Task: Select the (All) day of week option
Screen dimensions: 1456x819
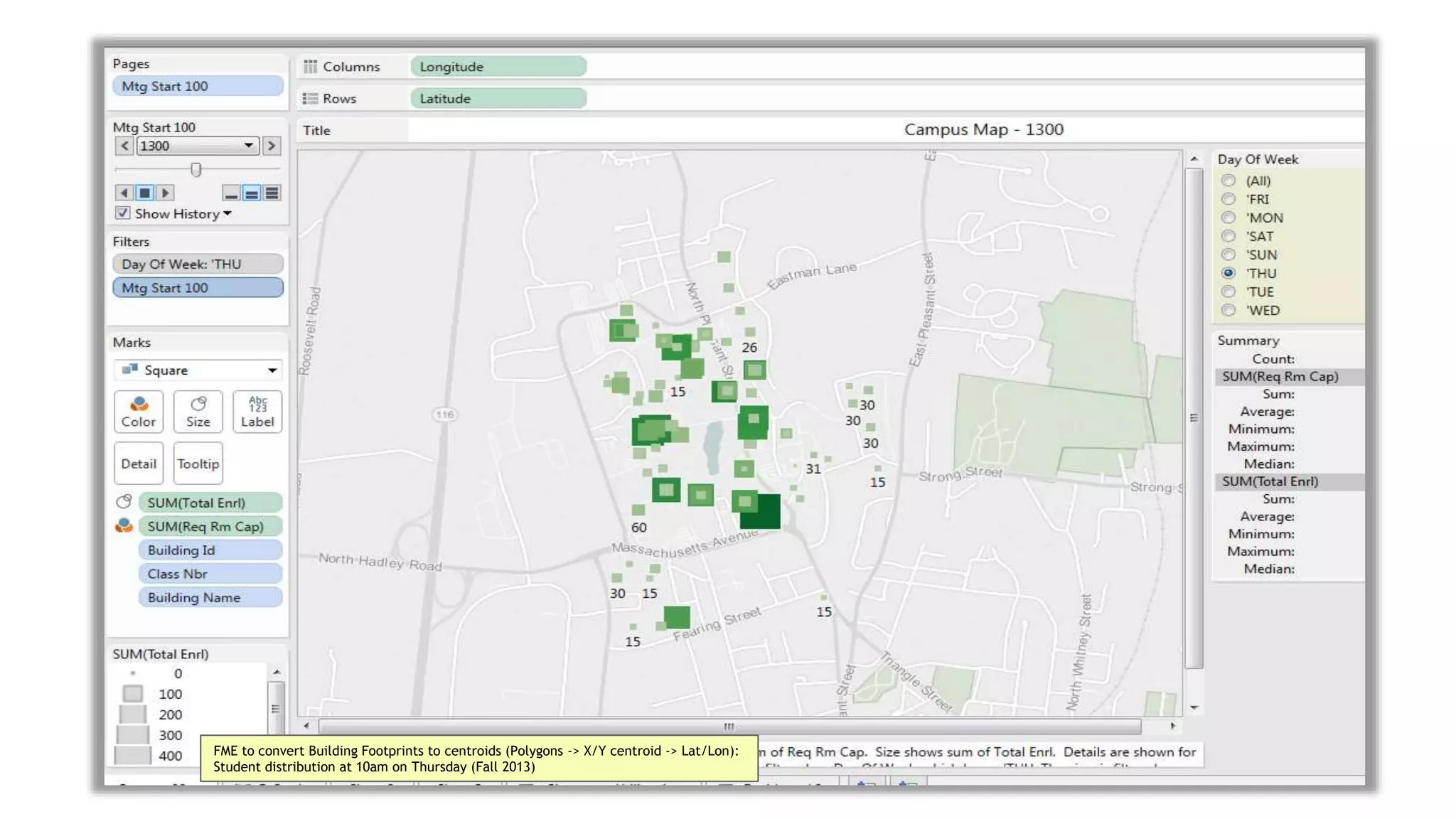Action: click(1228, 181)
